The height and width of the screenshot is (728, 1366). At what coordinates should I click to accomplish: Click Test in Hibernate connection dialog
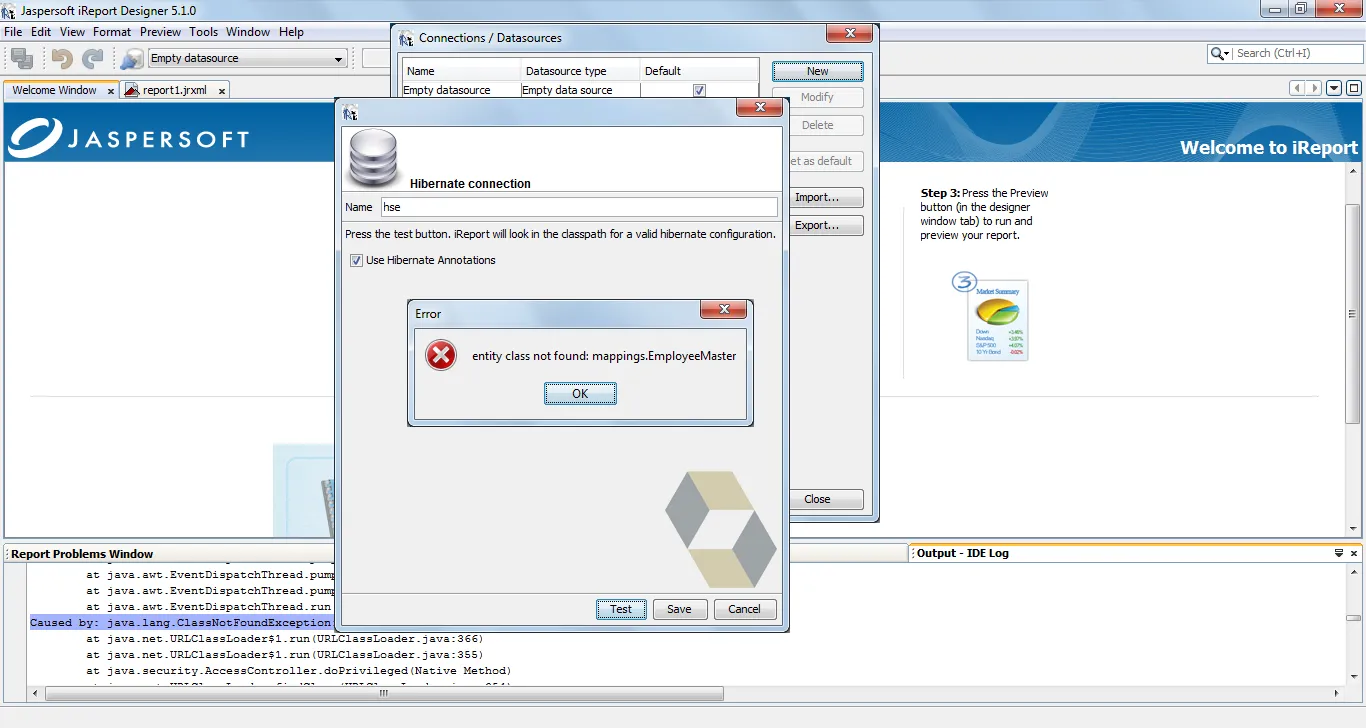click(621, 609)
